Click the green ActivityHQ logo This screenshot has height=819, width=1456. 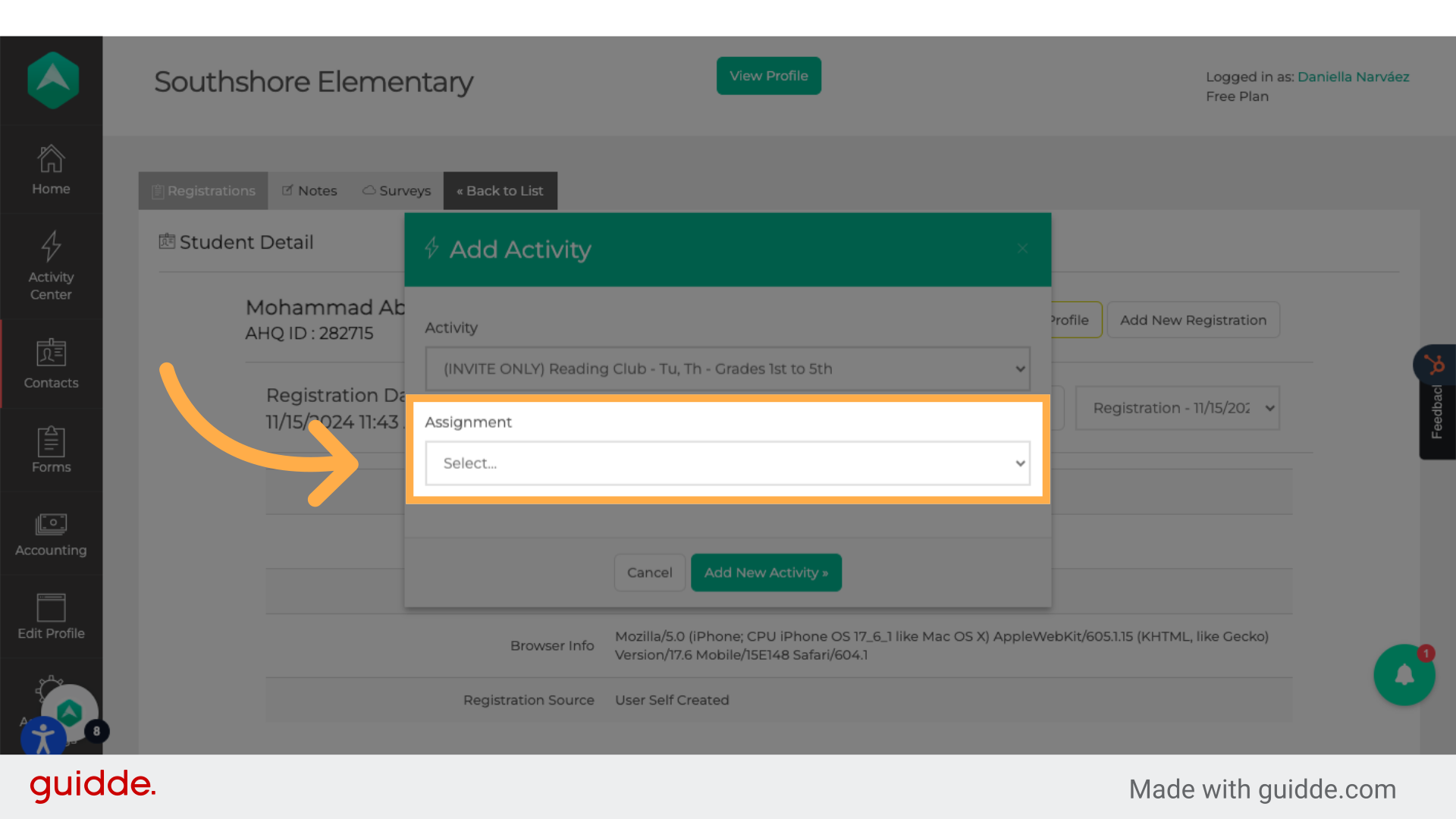point(53,80)
